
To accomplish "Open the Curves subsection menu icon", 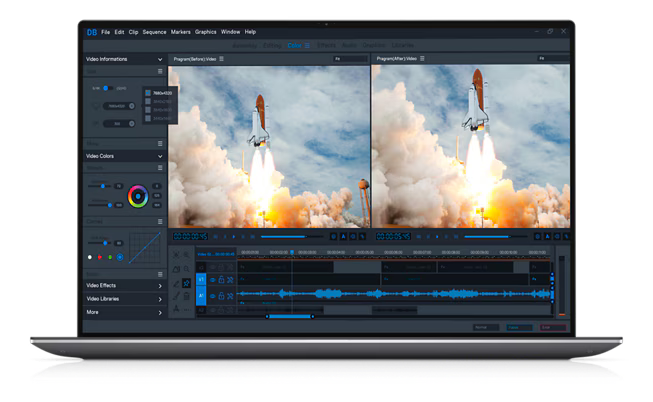I will pyautogui.click(x=160, y=221).
